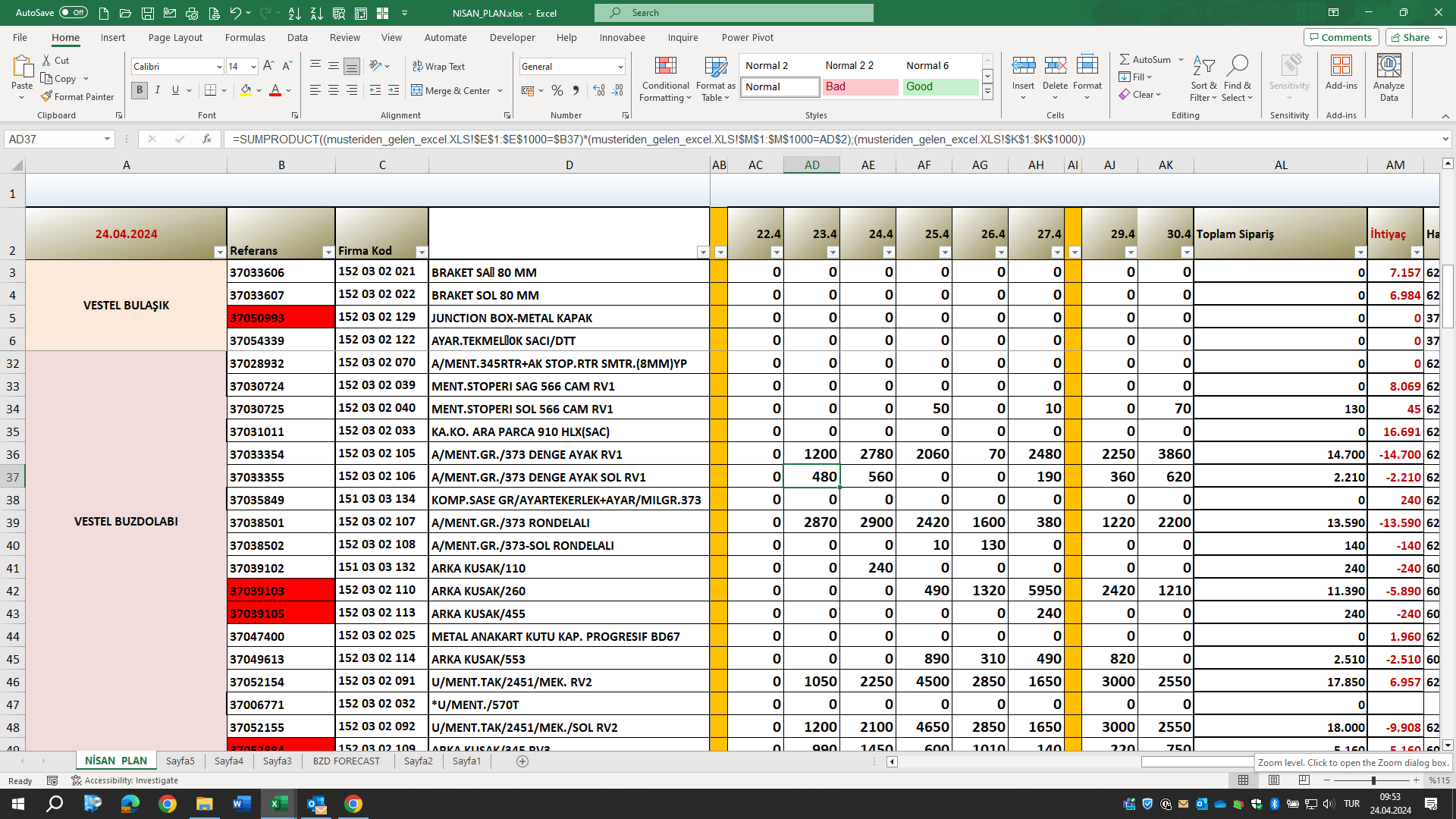Image resolution: width=1456 pixels, height=819 pixels.
Task: Click Analyze Data
Action: coord(1389,78)
